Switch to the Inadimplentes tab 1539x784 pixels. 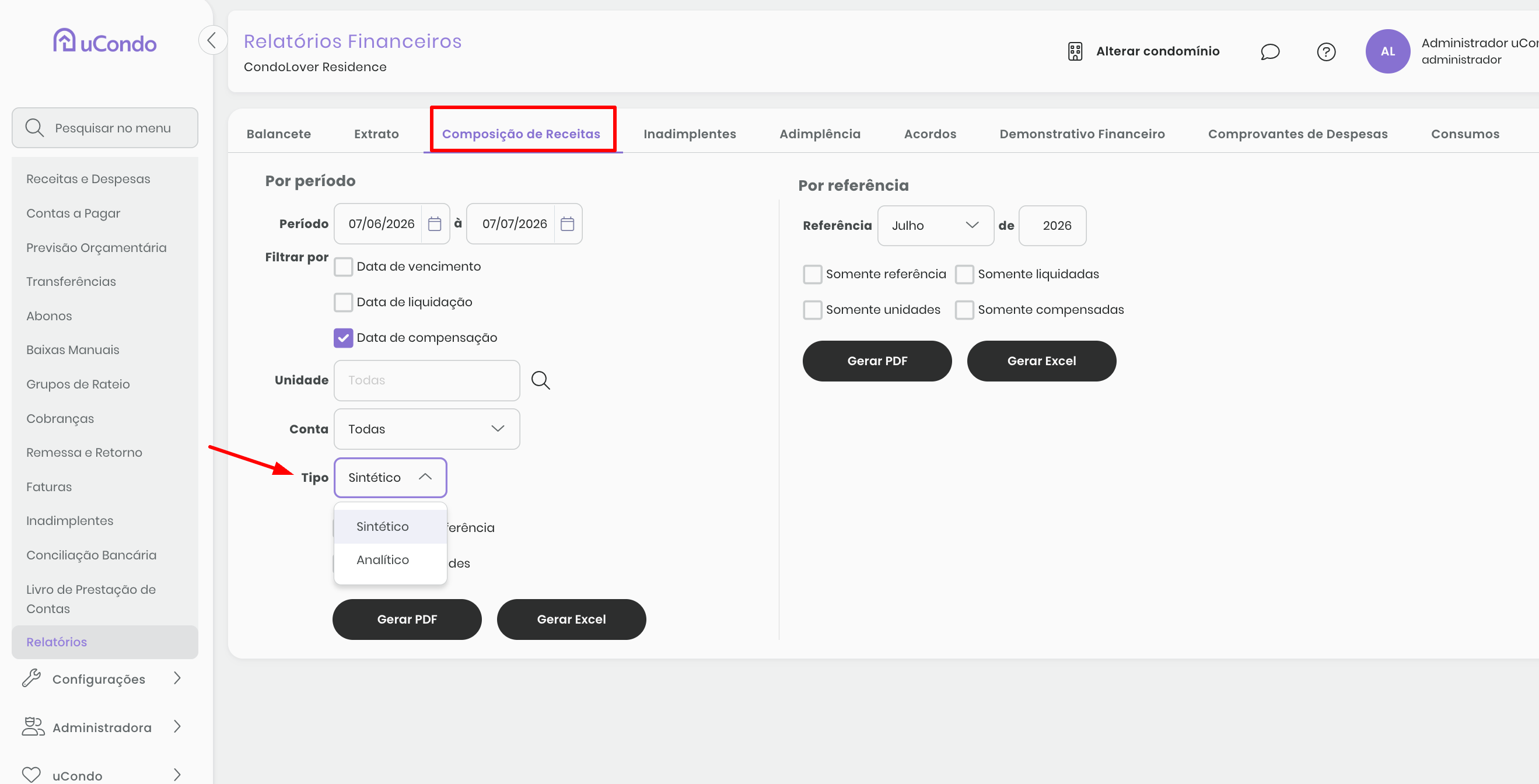pos(690,134)
